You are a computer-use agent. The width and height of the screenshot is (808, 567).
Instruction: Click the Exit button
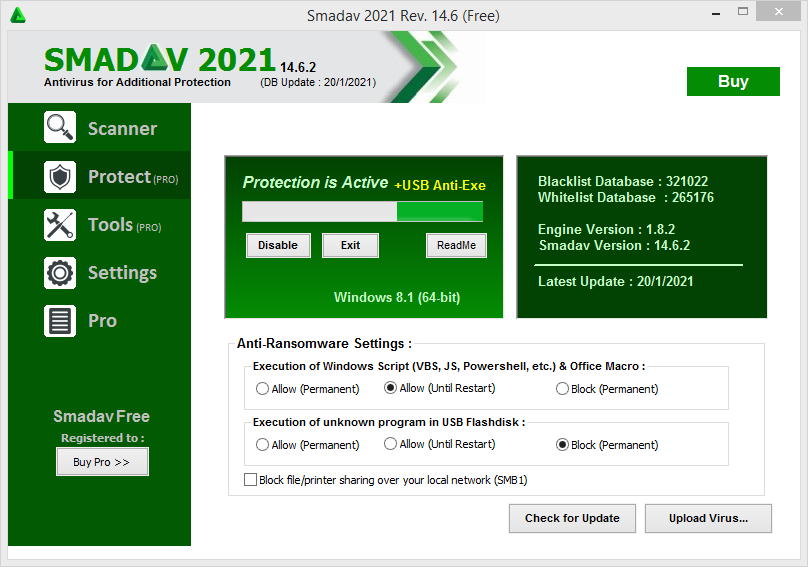coord(350,245)
